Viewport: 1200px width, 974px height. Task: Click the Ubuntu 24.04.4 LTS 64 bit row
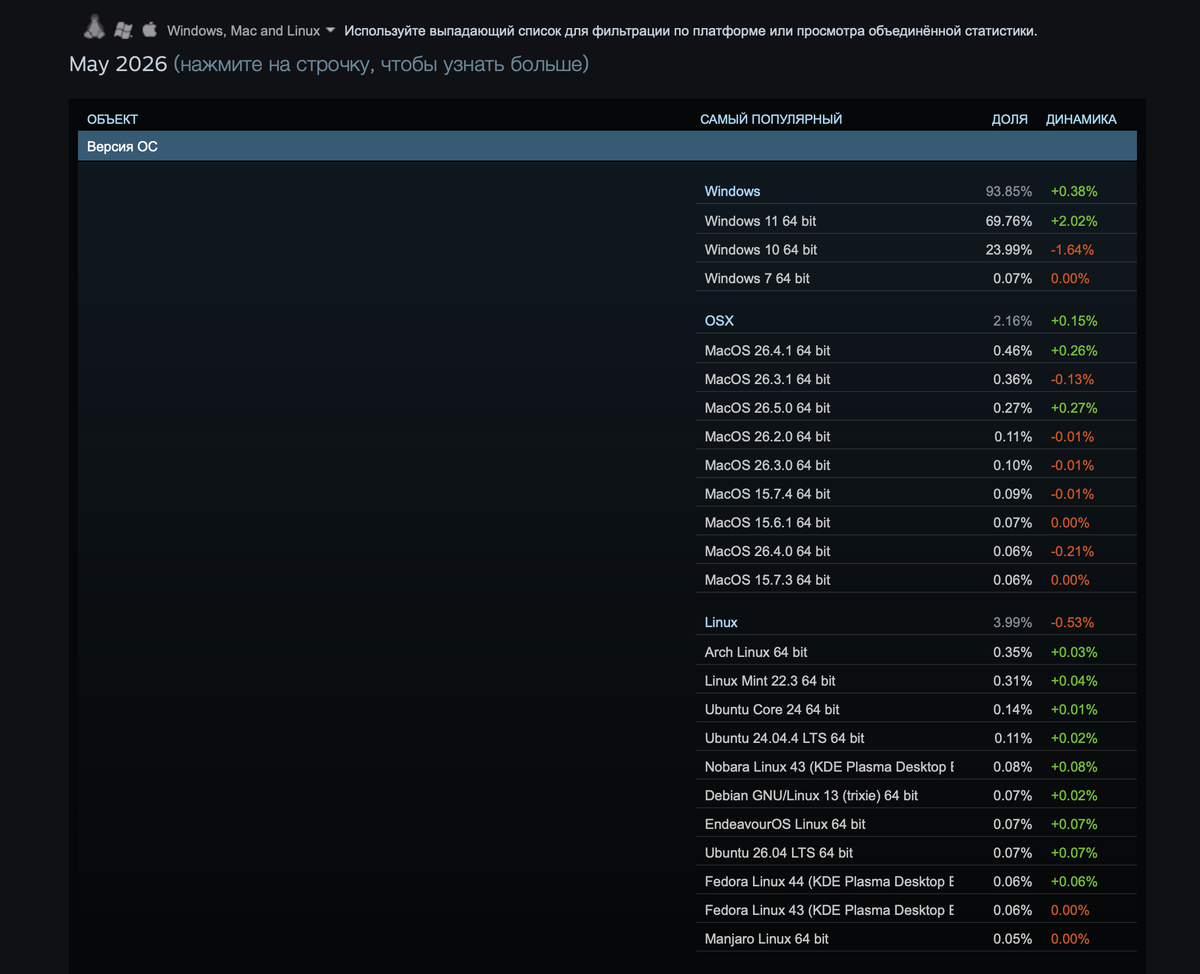[x=916, y=738]
